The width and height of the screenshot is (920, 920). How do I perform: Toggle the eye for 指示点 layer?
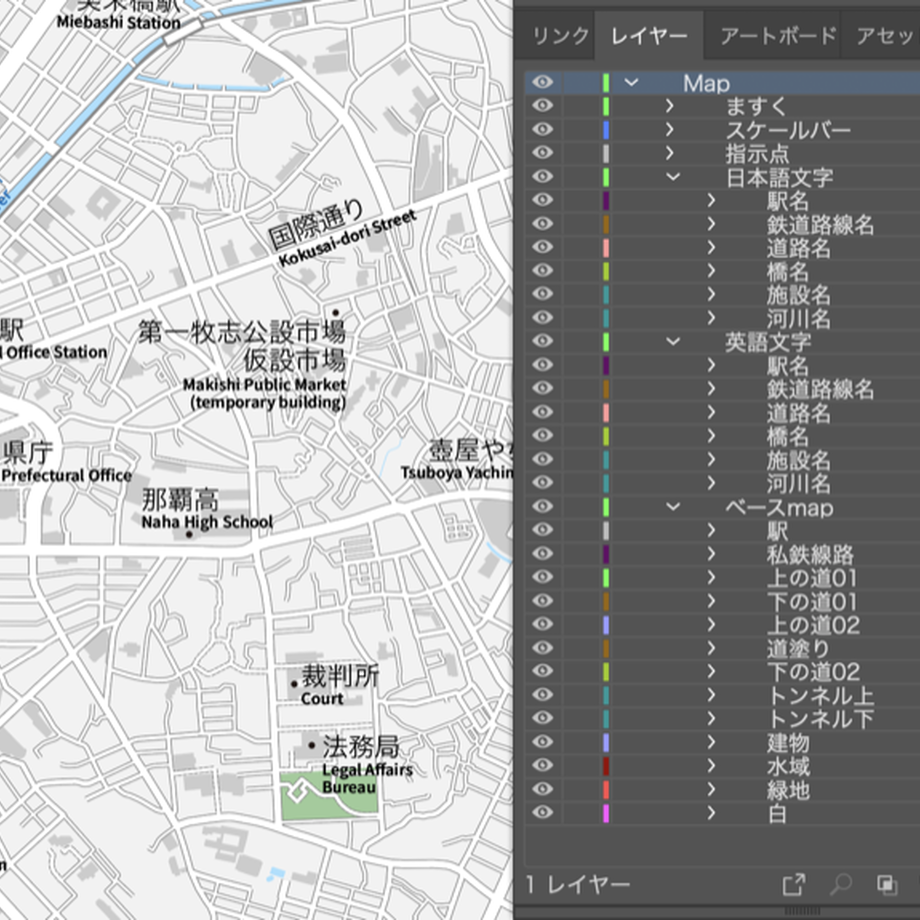click(543, 153)
